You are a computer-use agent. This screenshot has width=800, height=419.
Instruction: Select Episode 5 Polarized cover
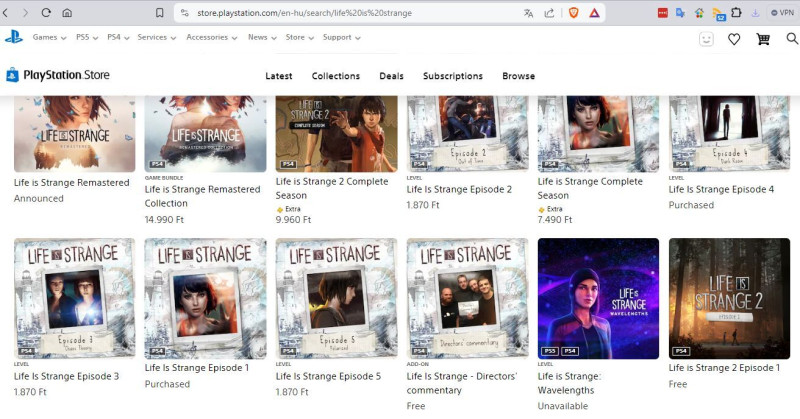coord(336,299)
